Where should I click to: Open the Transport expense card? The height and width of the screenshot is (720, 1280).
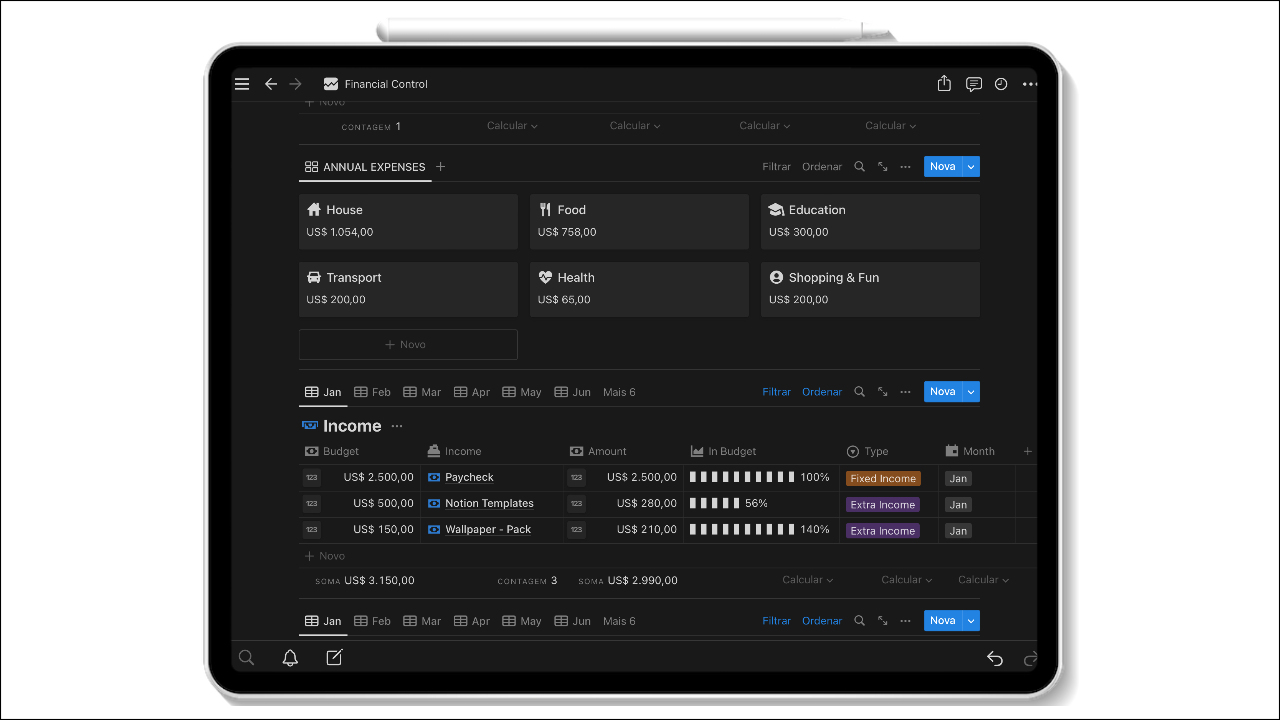408,289
